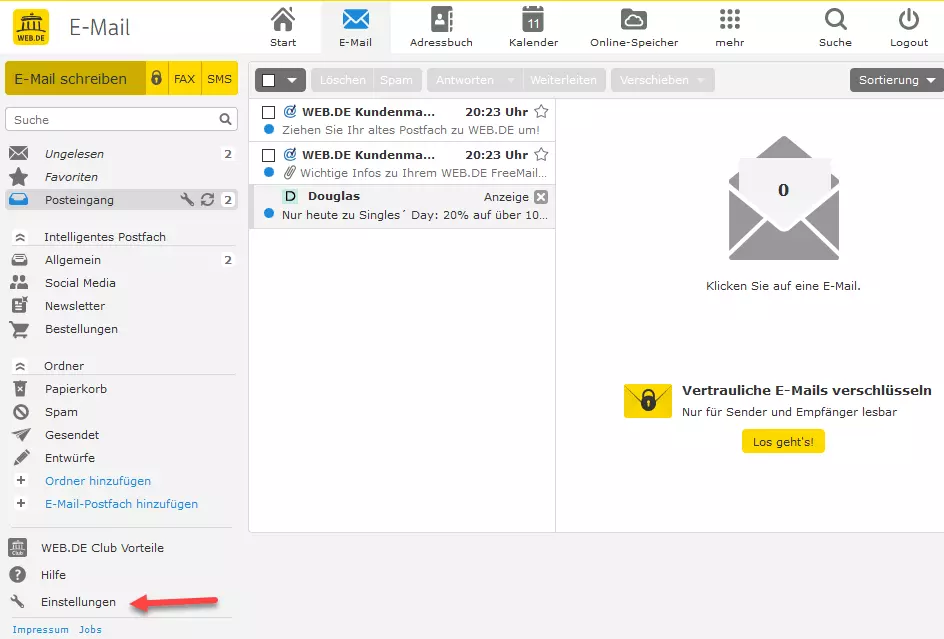Toggle unread dot on 'Ziehen Sie Ihr altes Postfach' email

pos(269,129)
